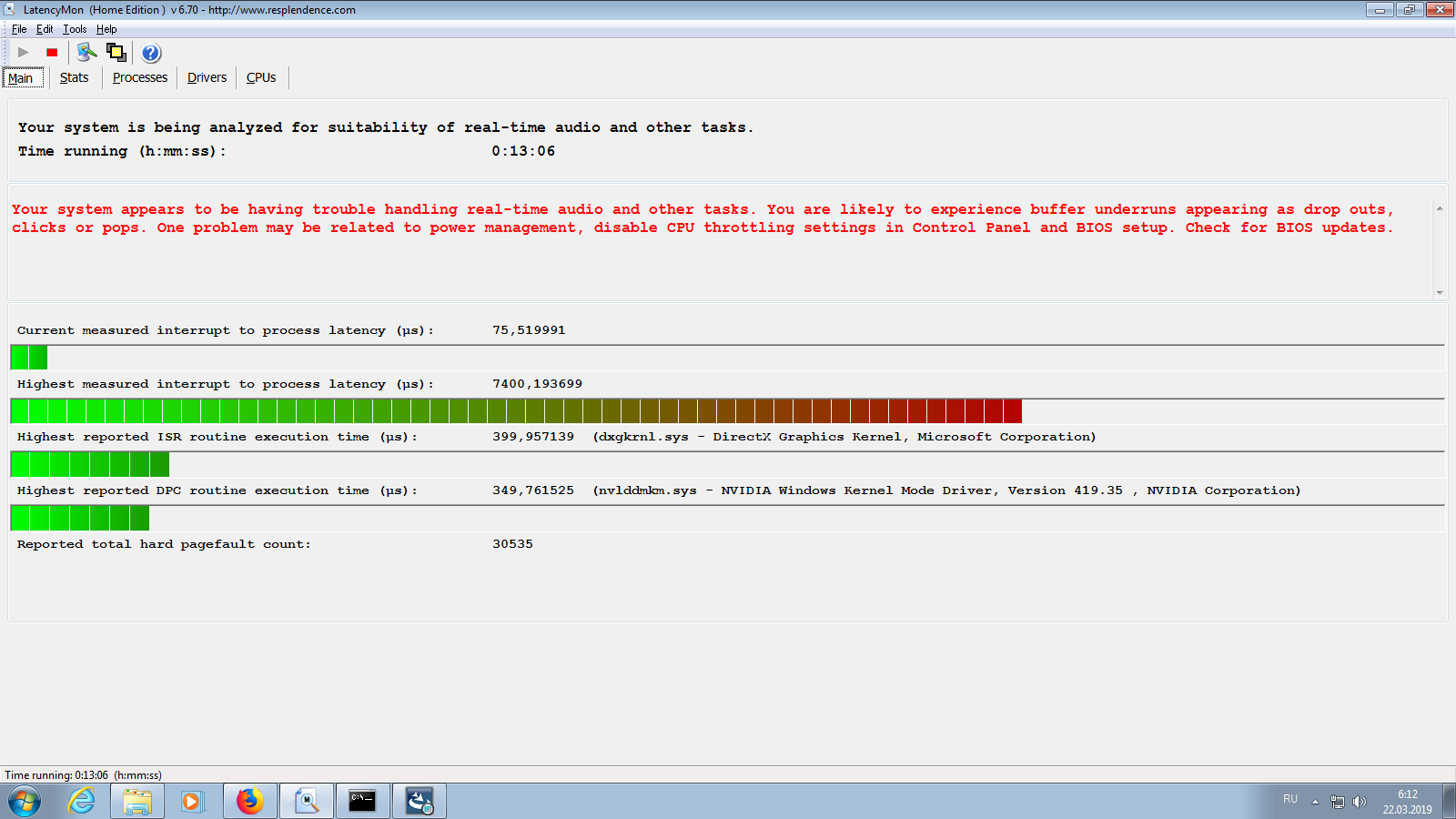The image size is (1456, 819).
Task: Open the Edit menu
Action: coord(45,29)
